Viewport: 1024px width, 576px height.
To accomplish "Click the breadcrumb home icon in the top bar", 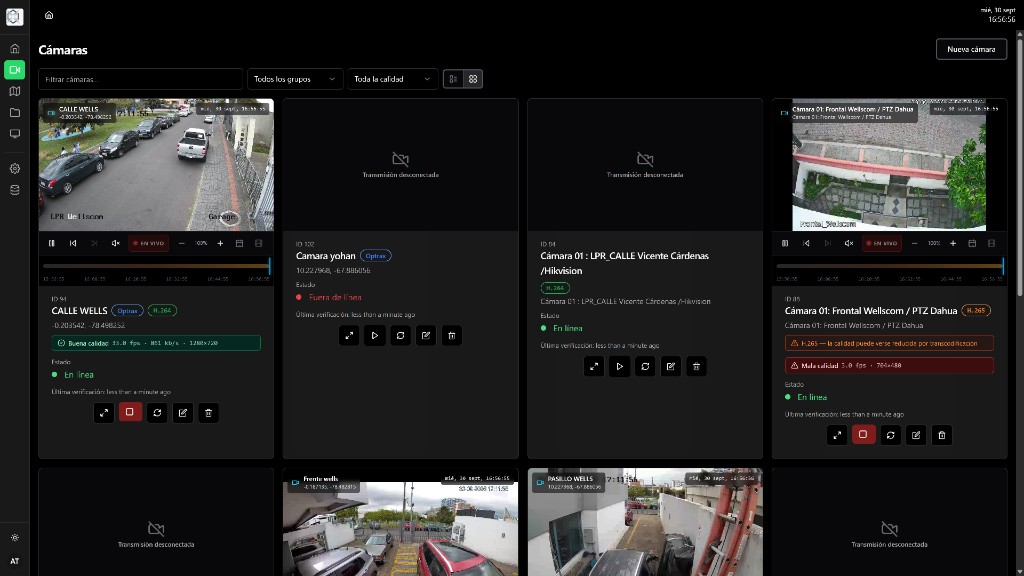I will pyautogui.click(x=49, y=15).
